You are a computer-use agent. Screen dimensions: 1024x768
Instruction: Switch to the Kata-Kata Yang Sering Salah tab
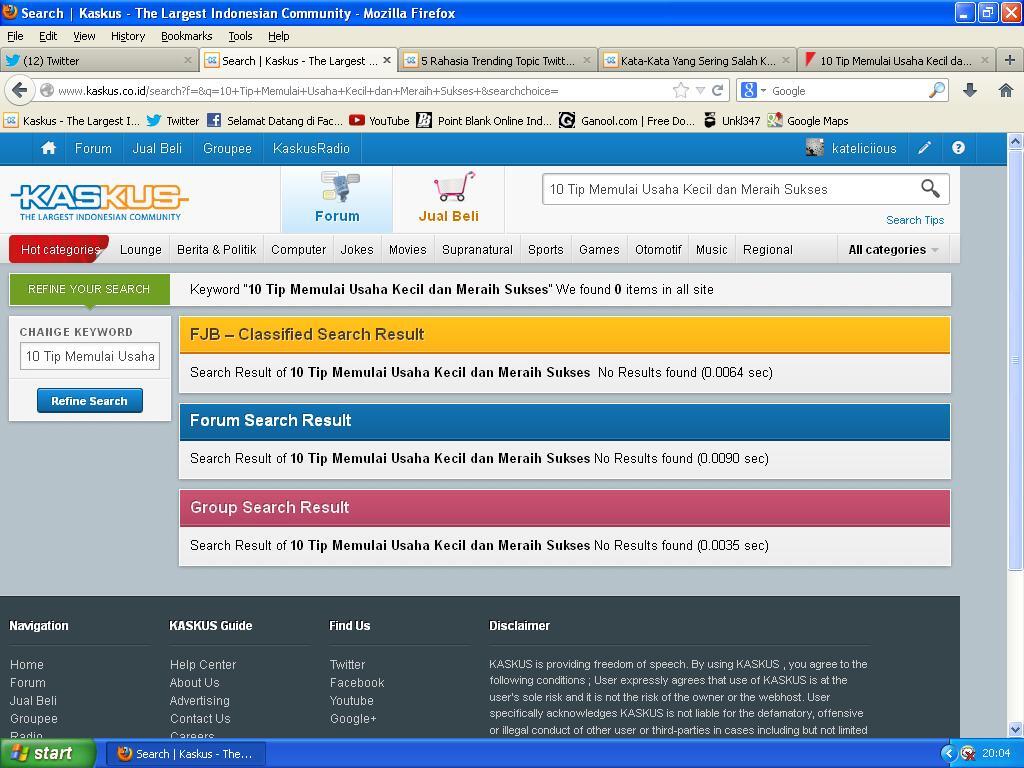pyautogui.click(x=697, y=60)
